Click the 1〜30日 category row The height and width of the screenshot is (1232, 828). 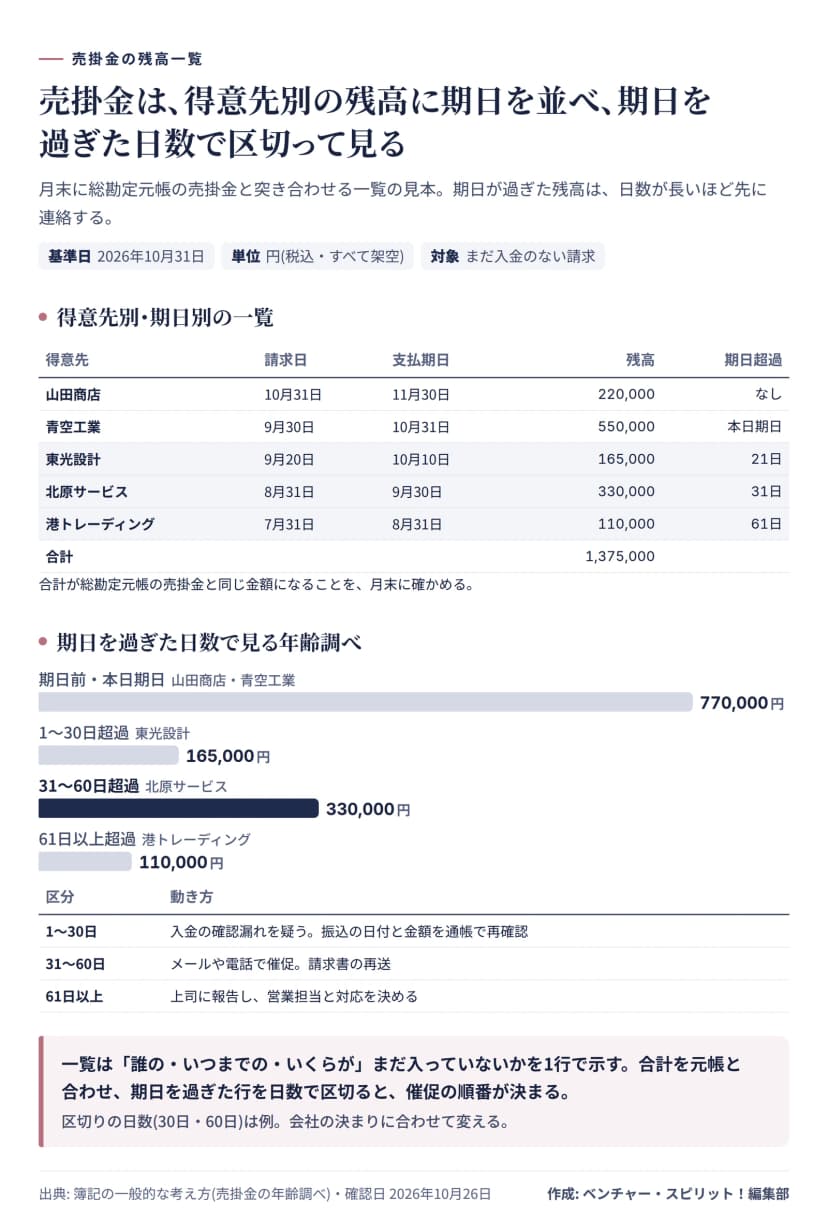(414, 931)
